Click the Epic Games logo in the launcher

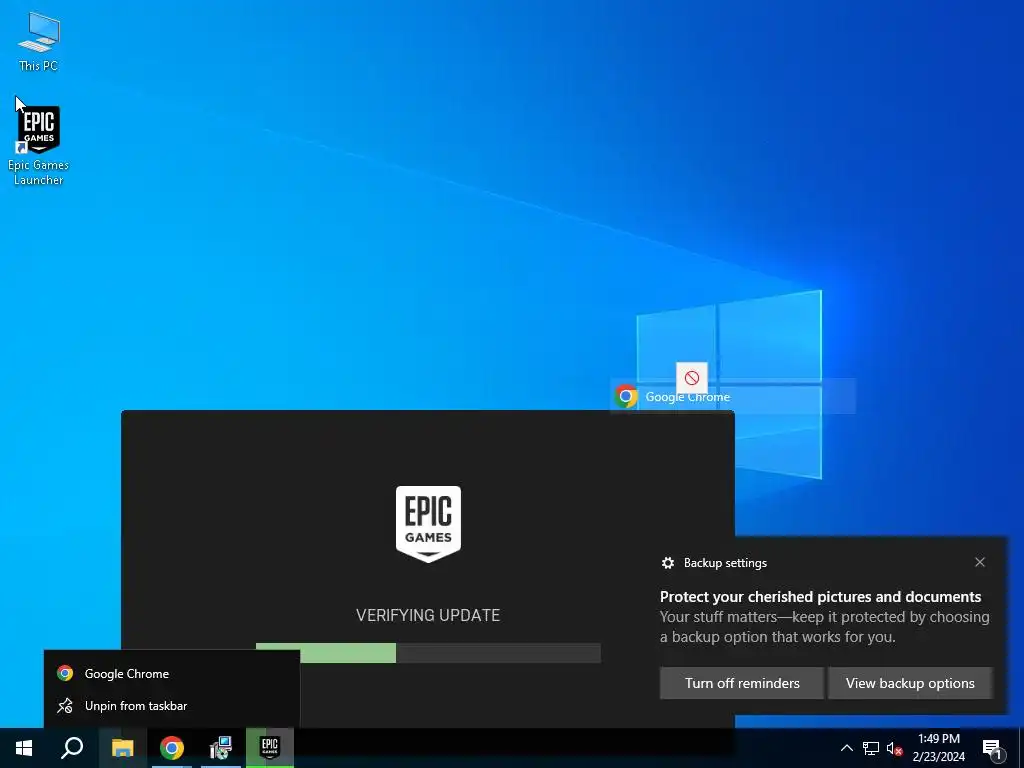(428, 524)
